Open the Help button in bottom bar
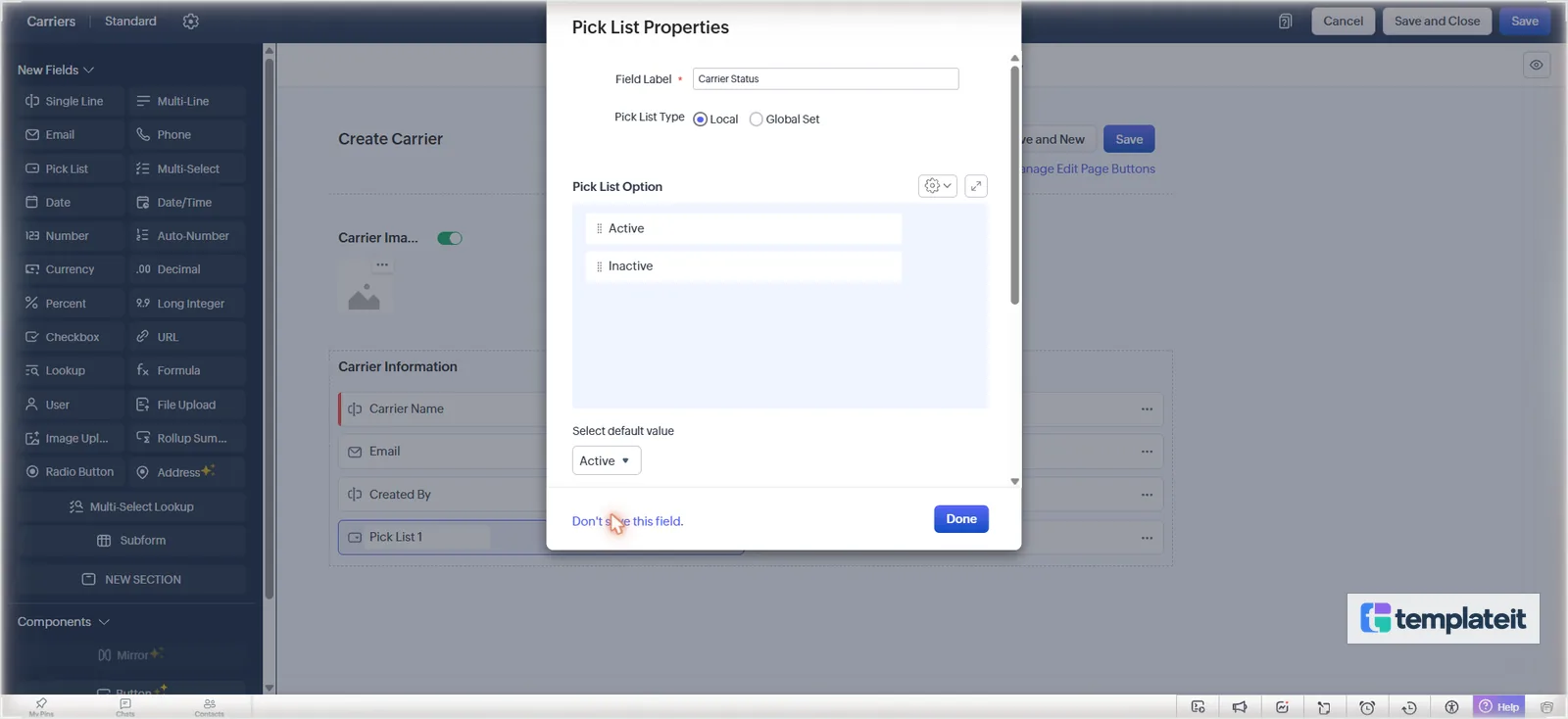 click(x=1499, y=707)
